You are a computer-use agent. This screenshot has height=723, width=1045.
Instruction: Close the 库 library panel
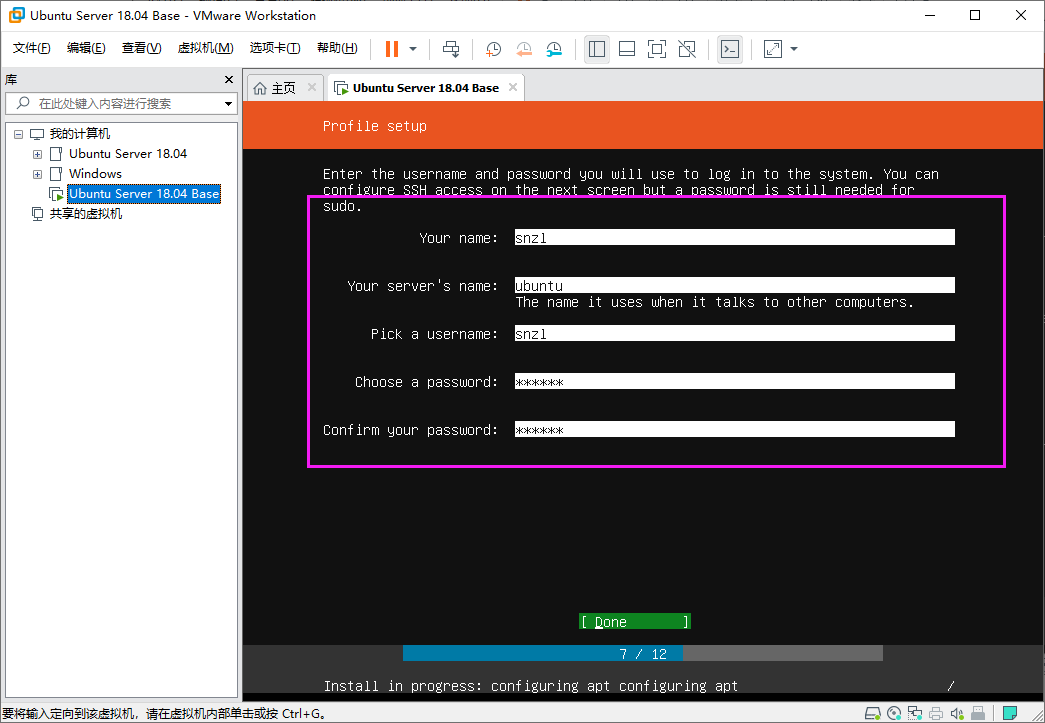pos(229,79)
